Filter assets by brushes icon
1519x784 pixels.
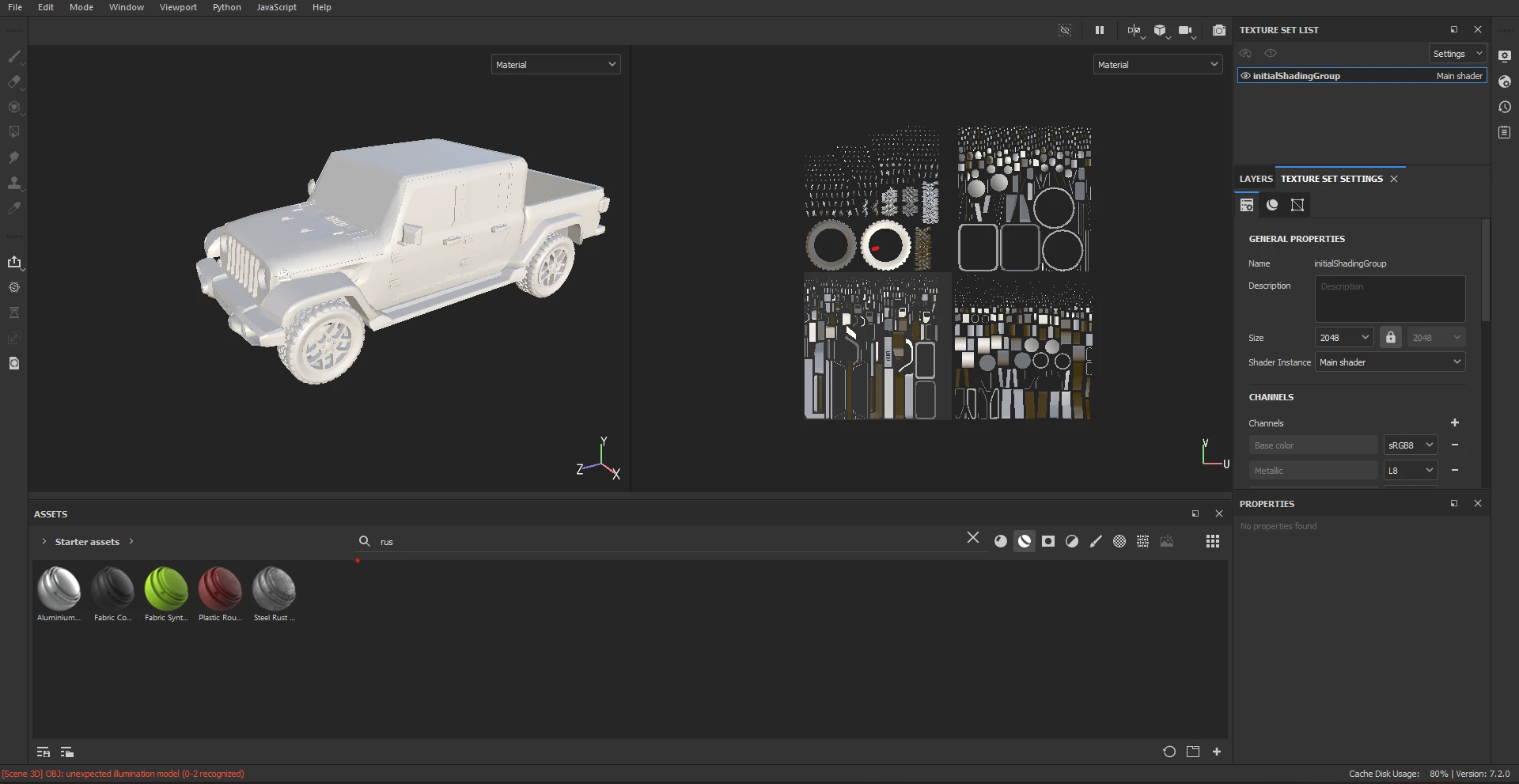pyautogui.click(x=1096, y=541)
